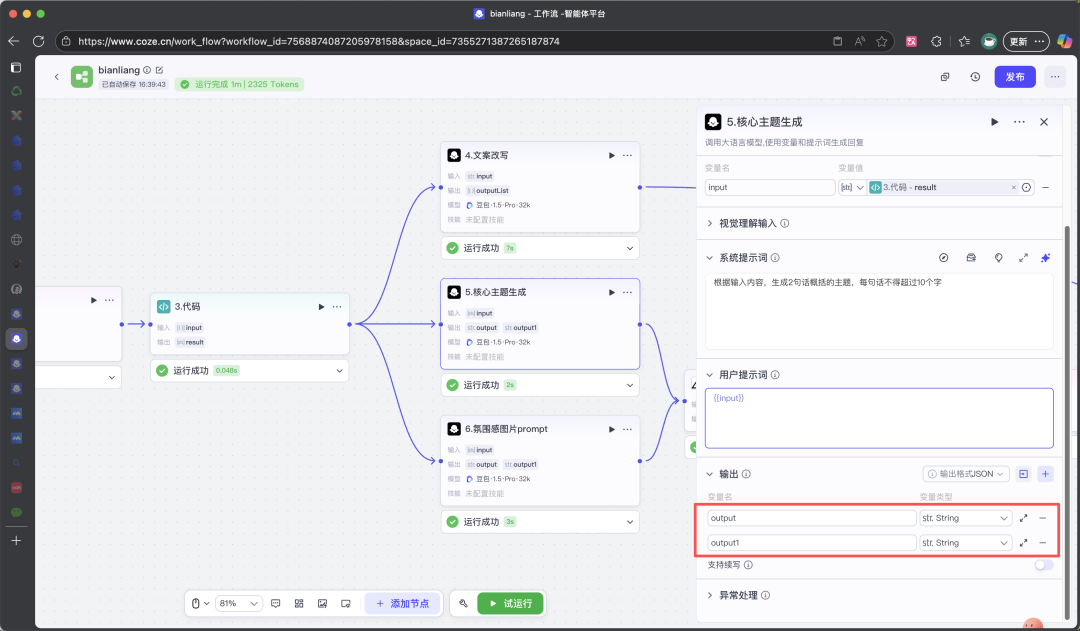
Task: Open the 输出格式JSON dropdown
Action: (966, 474)
